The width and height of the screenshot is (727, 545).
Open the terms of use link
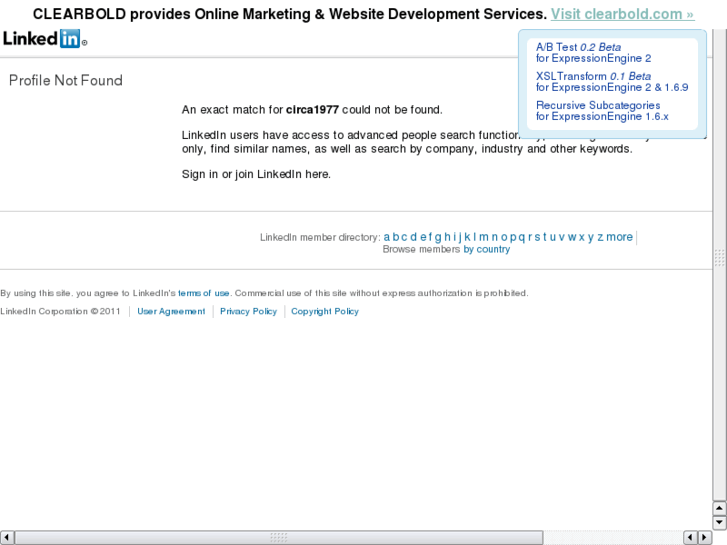point(204,293)
